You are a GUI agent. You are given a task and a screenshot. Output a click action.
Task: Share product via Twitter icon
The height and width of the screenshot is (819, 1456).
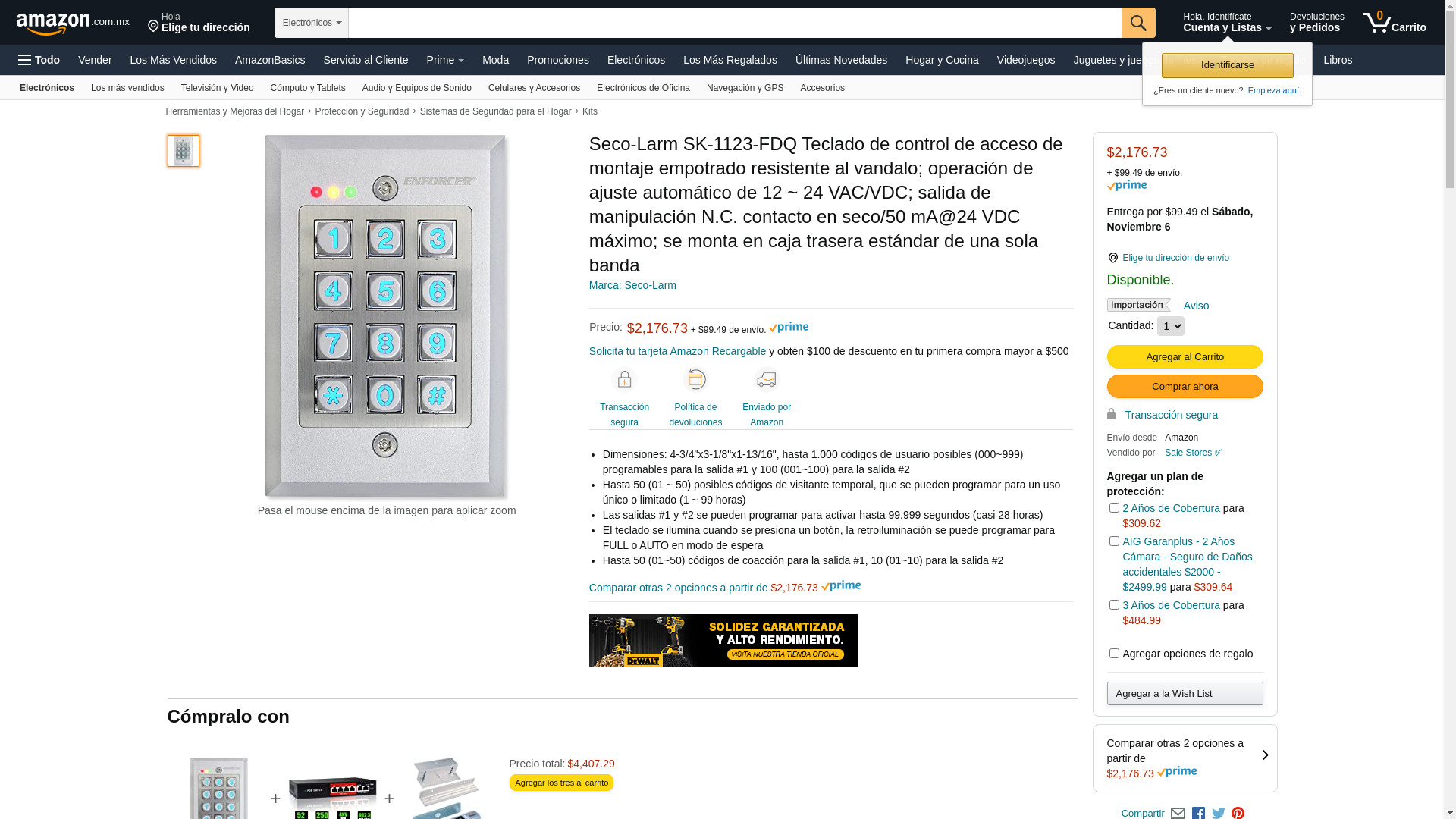coord(1218,813)
